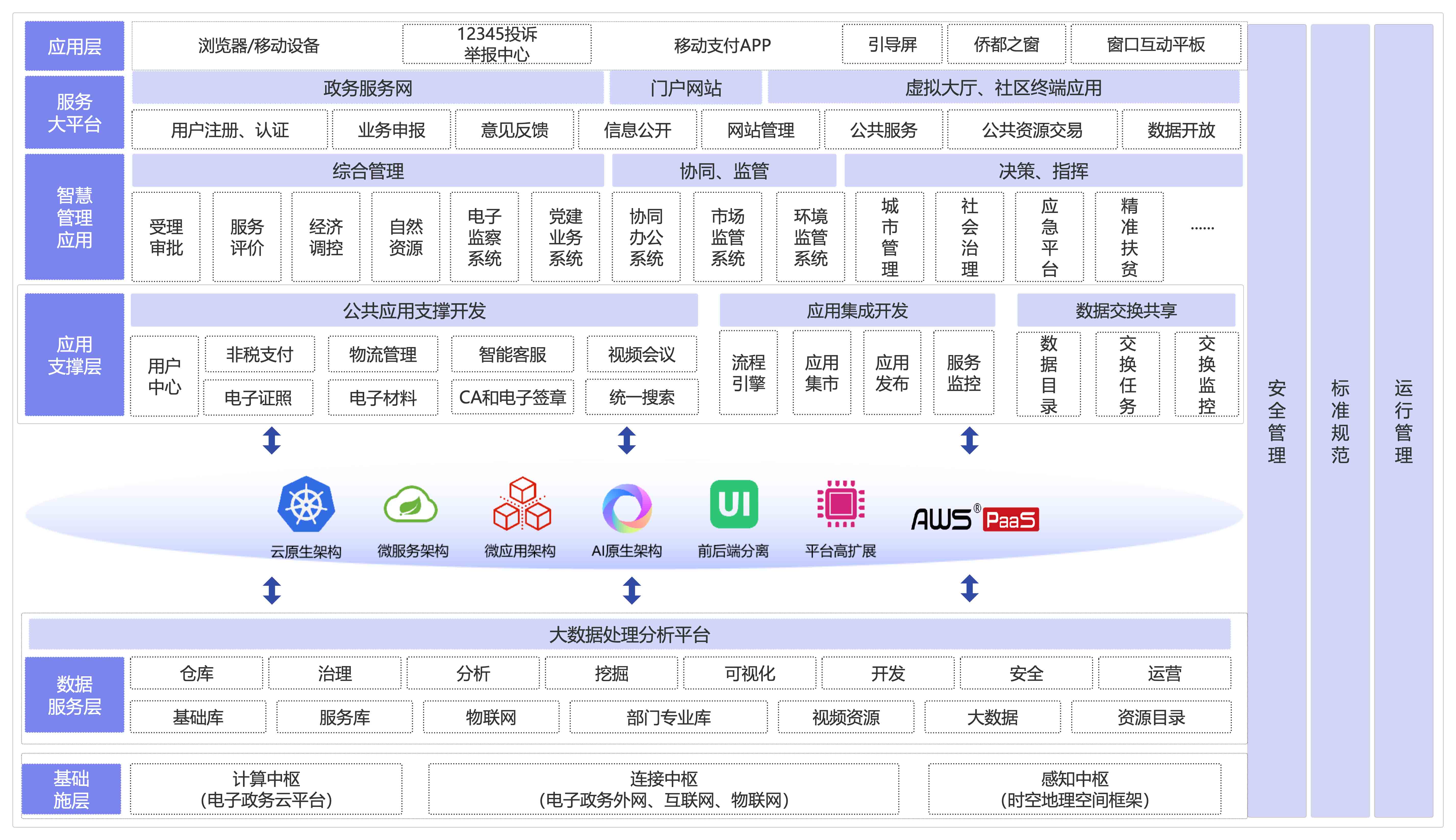Click the colorful ring AI-native architecture icon

[x=627, y=508]
